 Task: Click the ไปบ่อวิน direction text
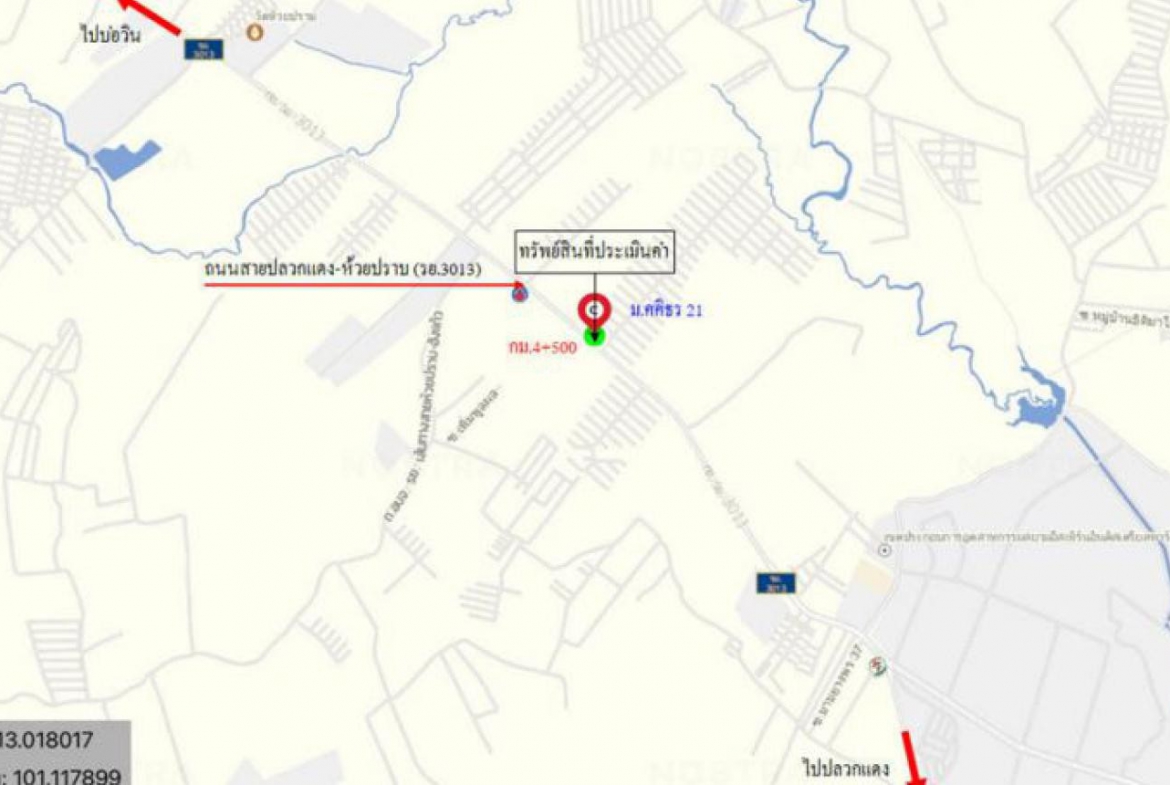click(x=110, y=34)
